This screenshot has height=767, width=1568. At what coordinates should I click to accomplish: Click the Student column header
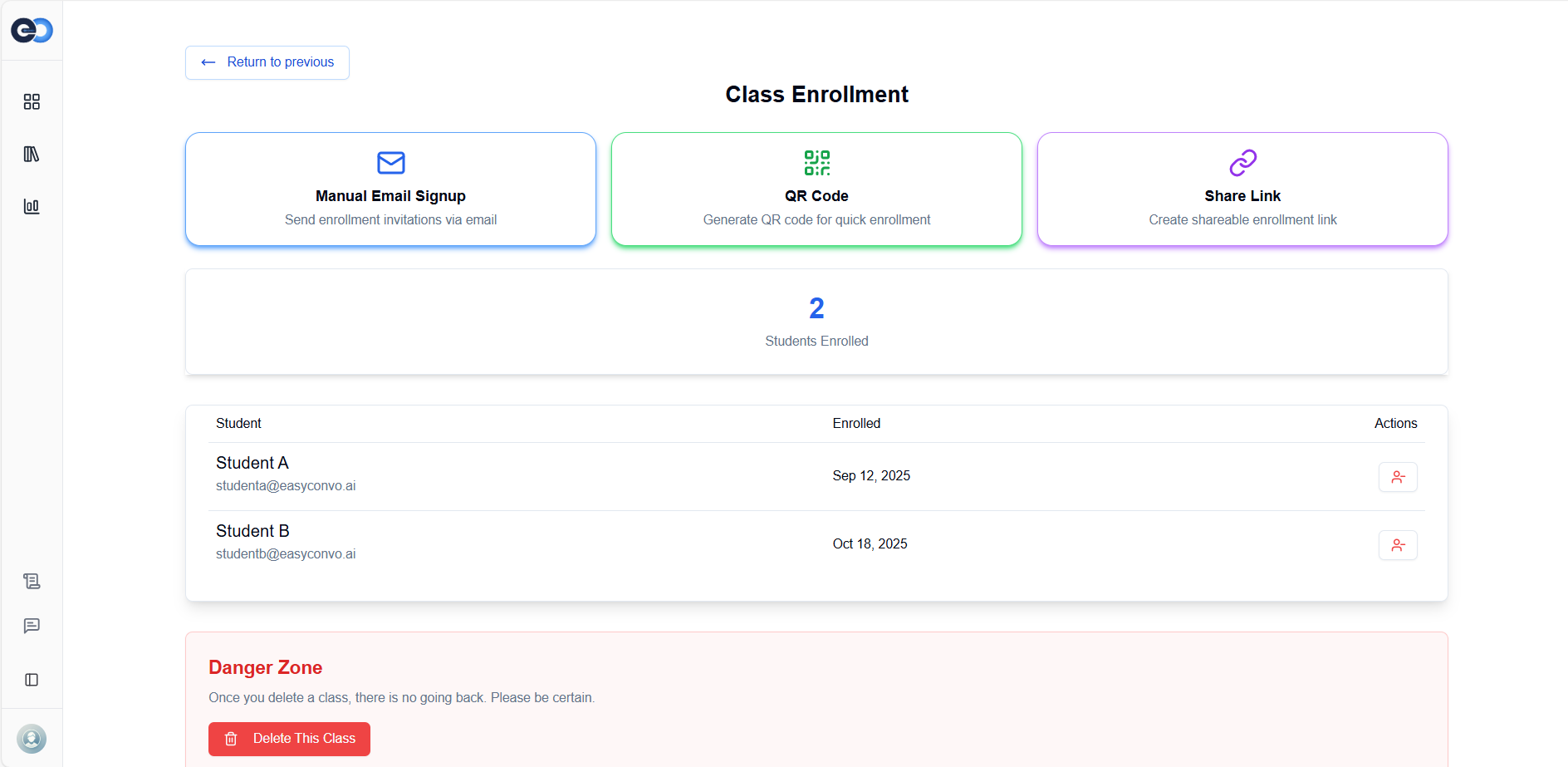(x=238, y=424)
